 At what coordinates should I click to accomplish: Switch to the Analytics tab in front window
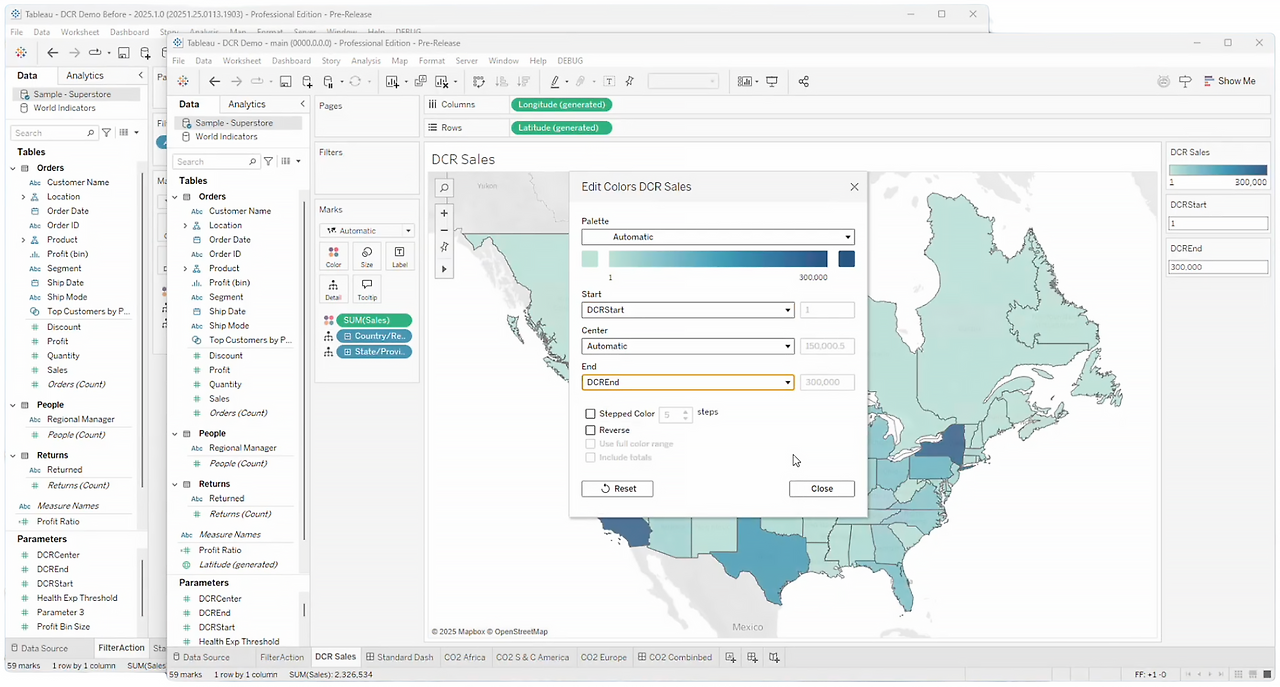pos(247,104)
